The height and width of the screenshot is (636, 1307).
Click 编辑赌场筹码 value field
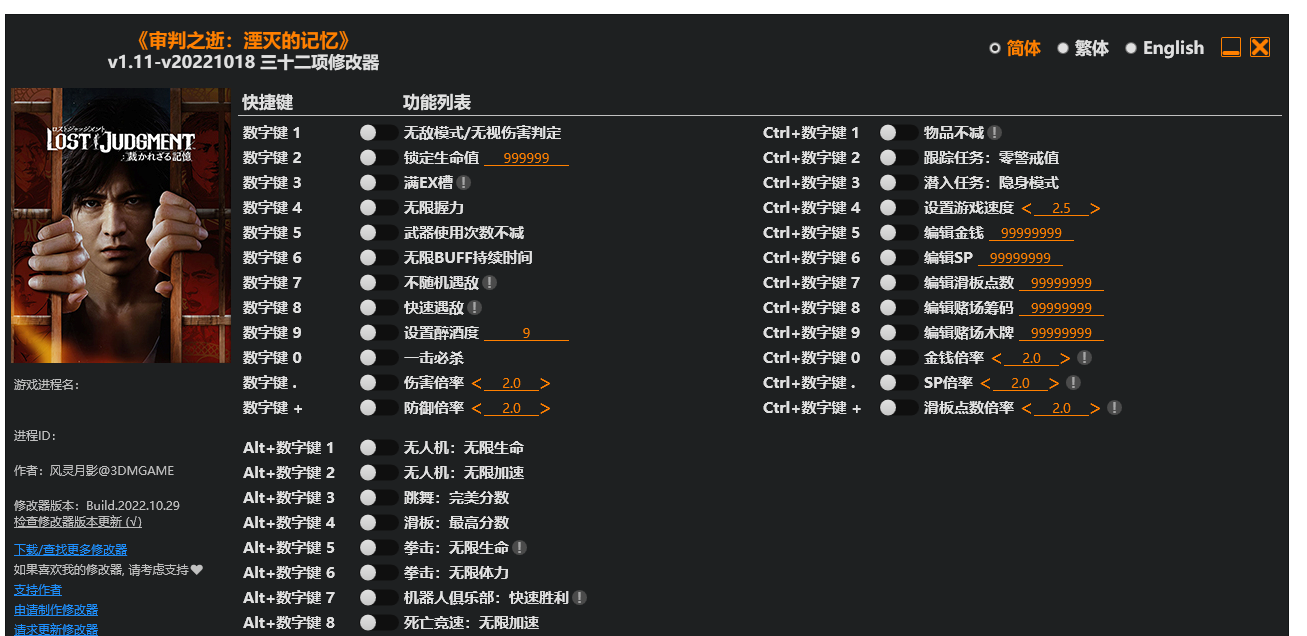(1061, 308)
